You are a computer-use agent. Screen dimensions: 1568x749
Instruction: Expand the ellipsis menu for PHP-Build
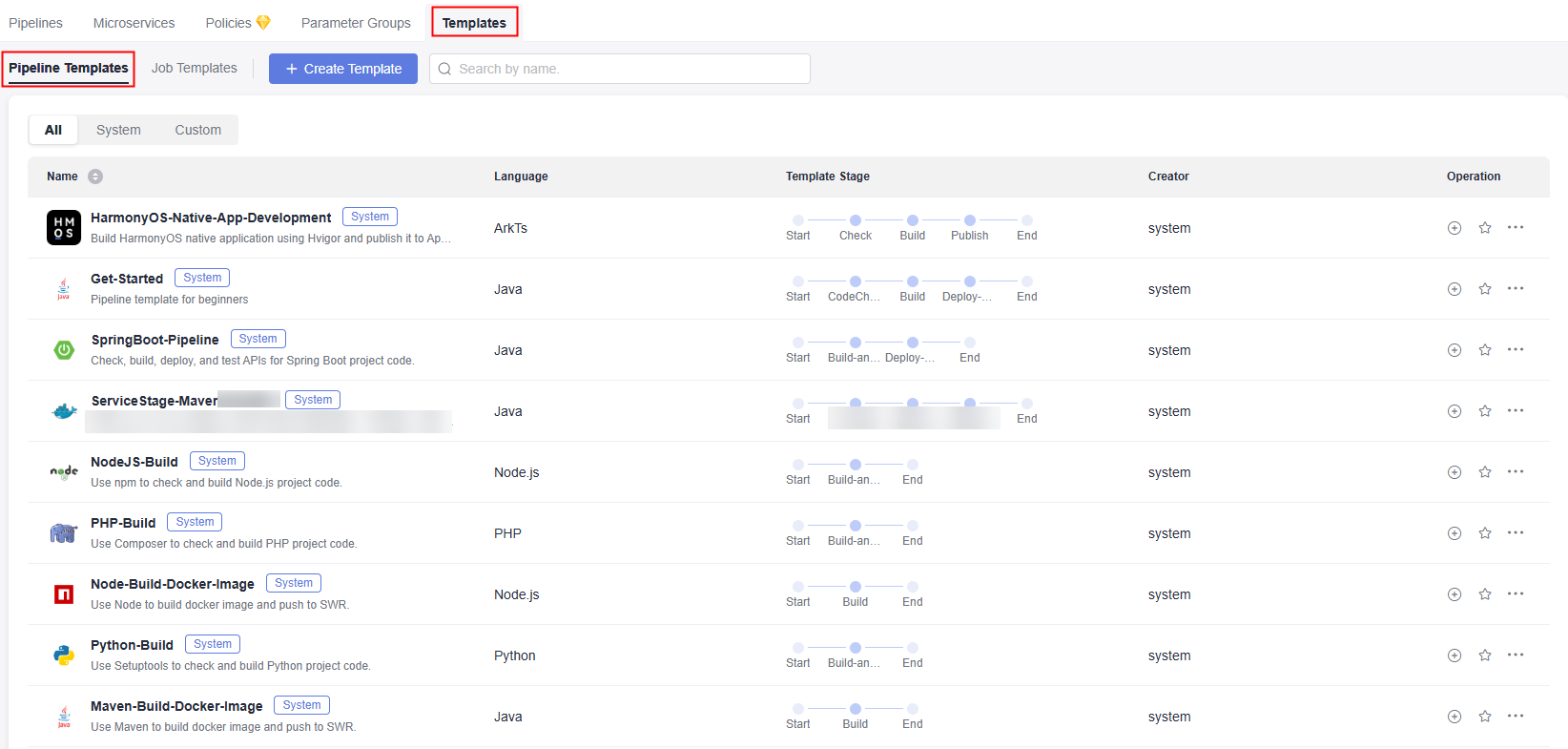pos(1515,533)
